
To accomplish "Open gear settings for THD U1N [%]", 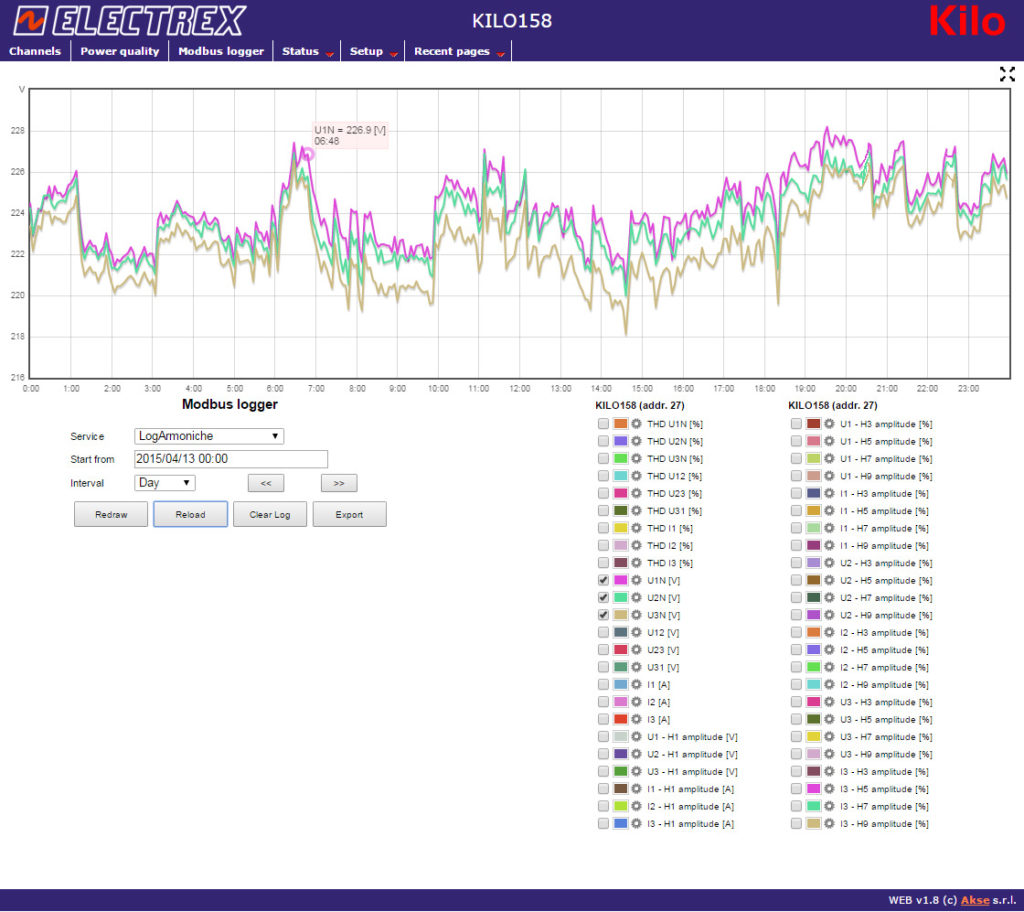I will pyautogui.click(x=636, y=424).
